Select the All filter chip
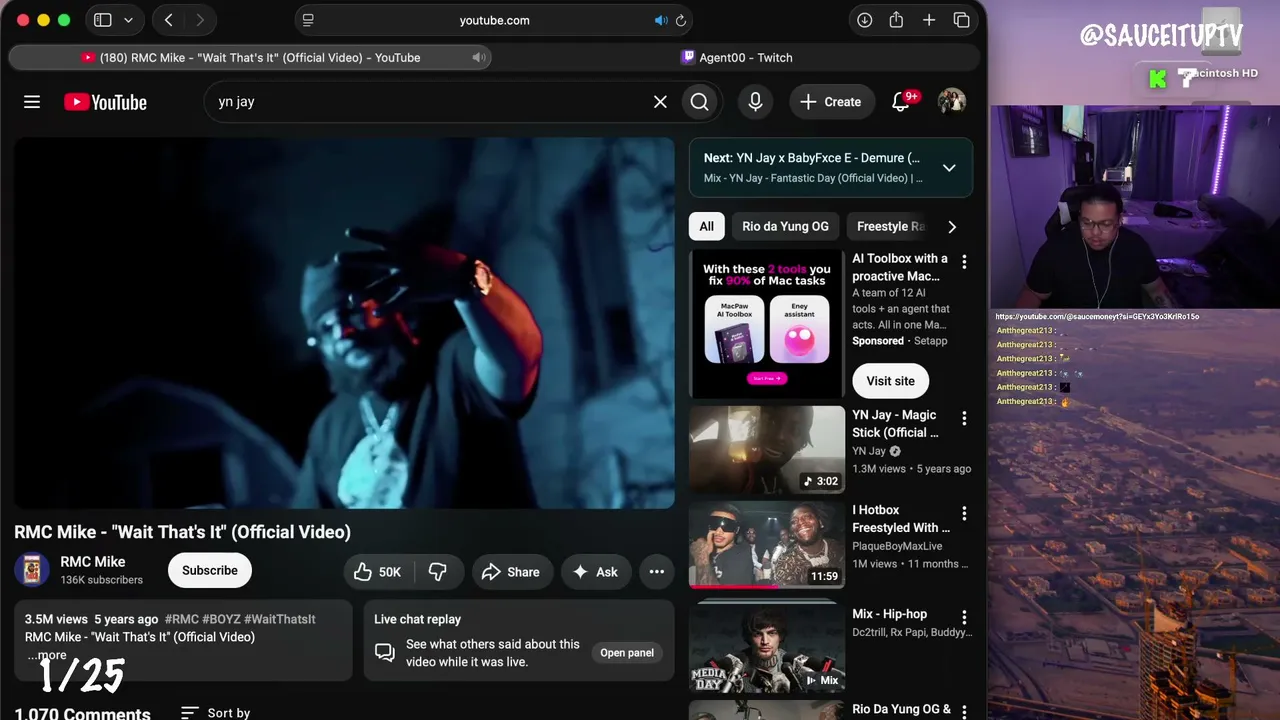The height and width of the screenshot is (720, 1280). pyautogui.click(x=707, y=227)
